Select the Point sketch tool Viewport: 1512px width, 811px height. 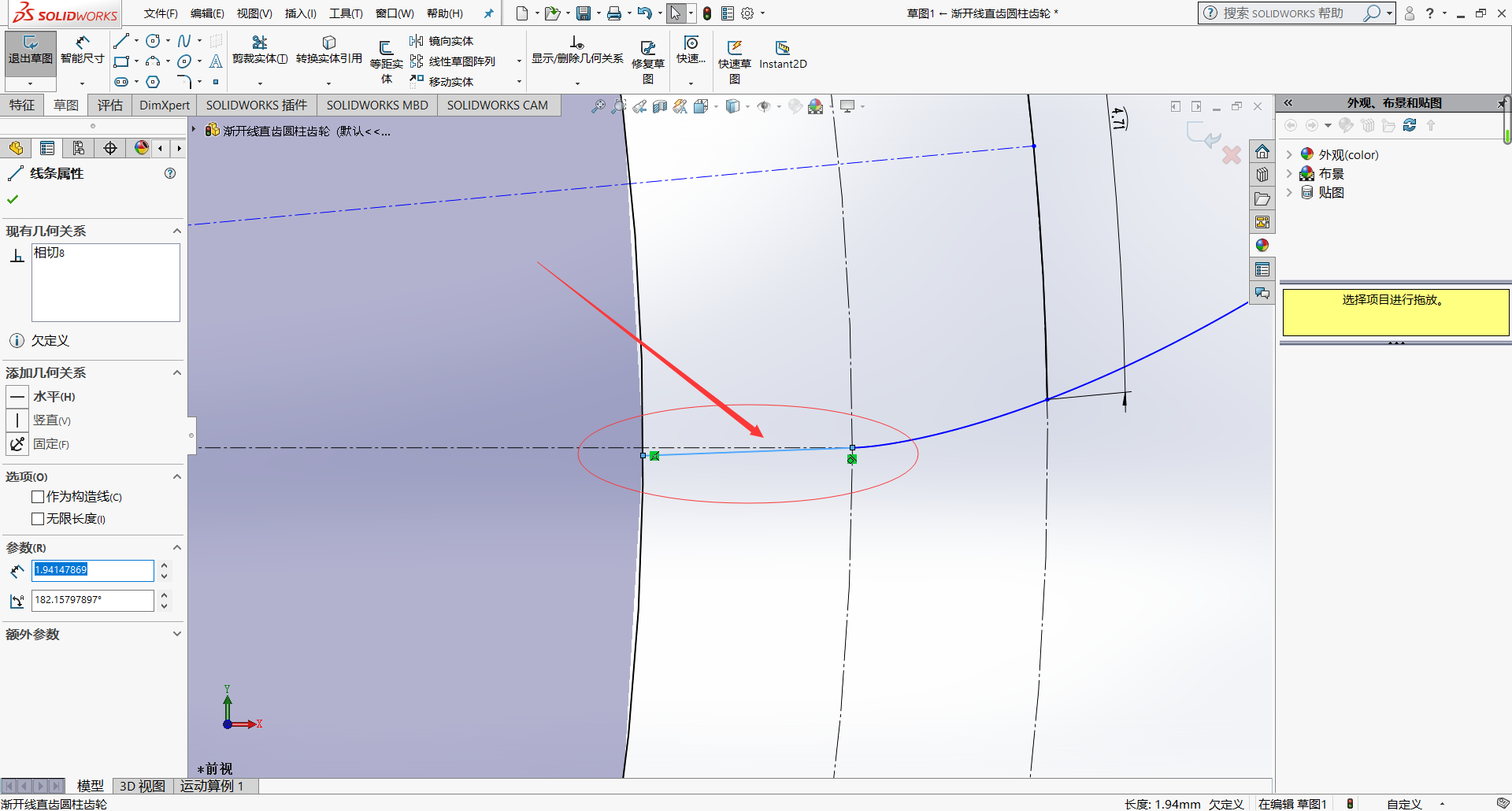(x=216, y=82)
